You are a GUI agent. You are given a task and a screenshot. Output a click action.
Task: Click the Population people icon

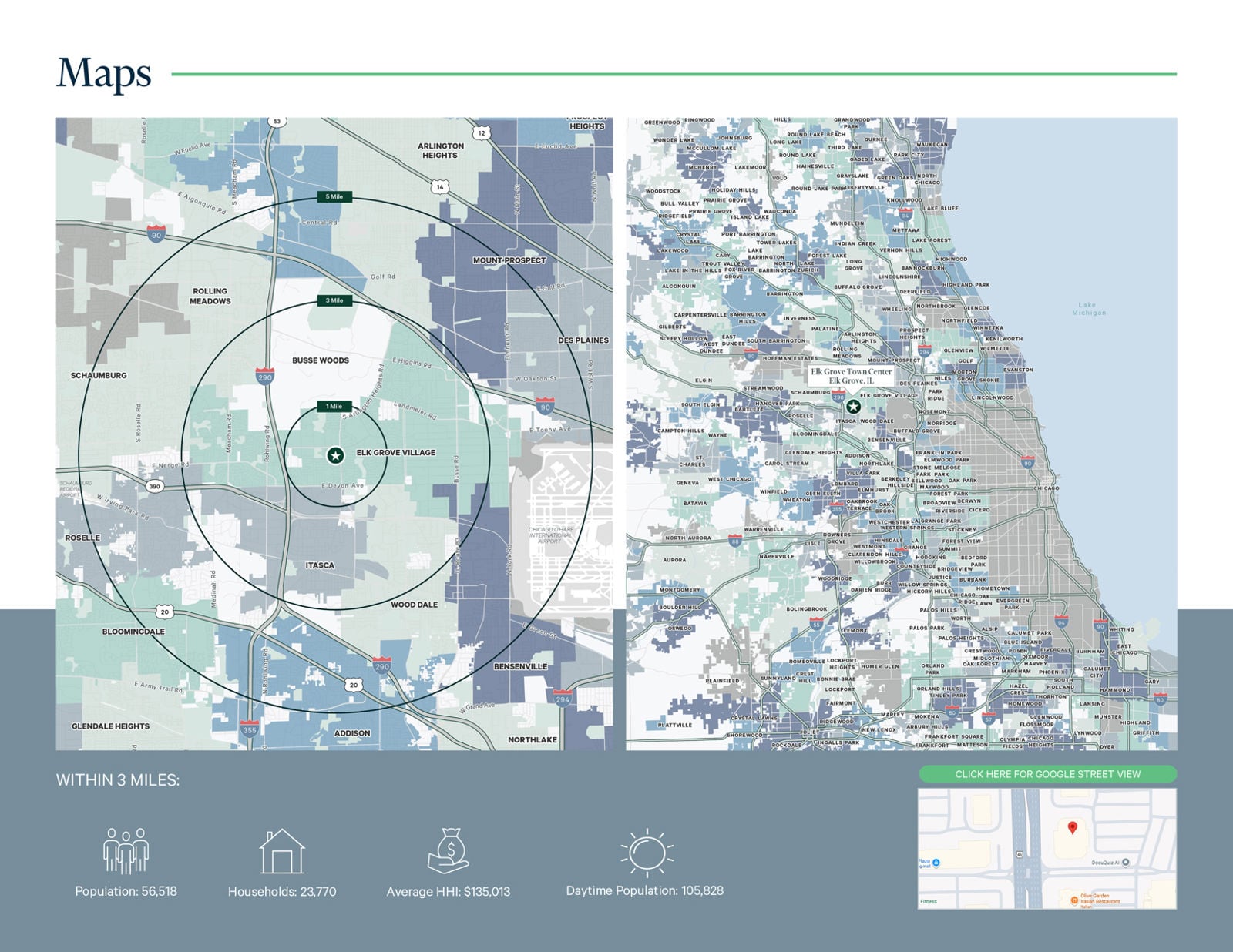126,851
